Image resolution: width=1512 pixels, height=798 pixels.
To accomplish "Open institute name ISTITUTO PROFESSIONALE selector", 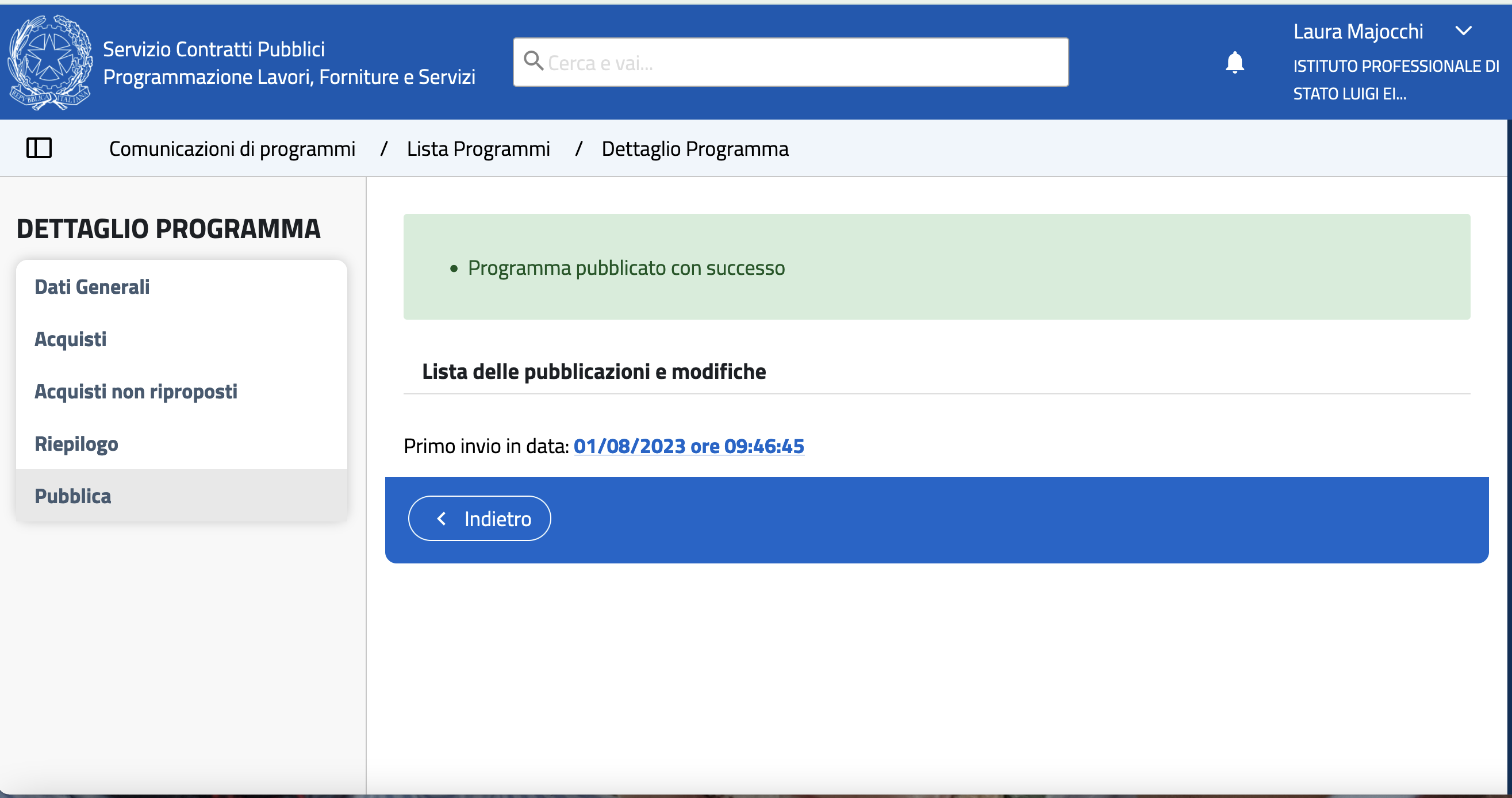I will tap(1396, 80).
